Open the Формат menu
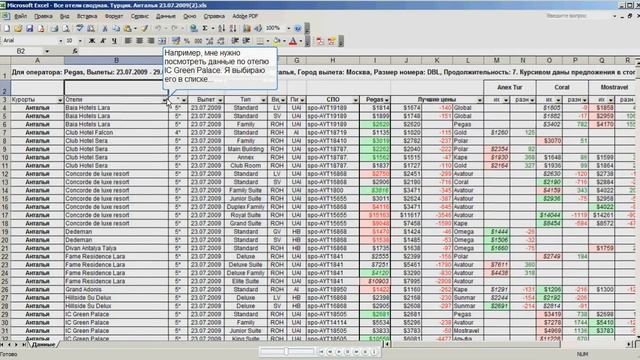640x360 pixels. coord(114,16)
